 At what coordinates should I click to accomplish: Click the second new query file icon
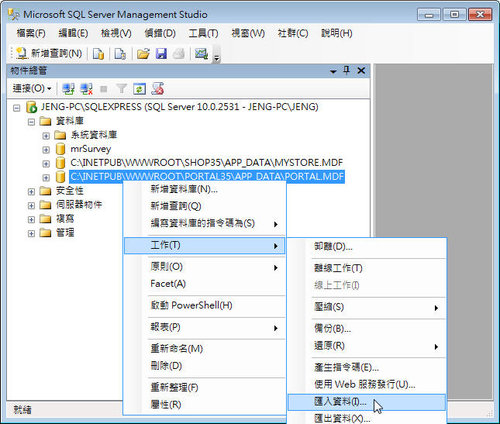[120, 54]
